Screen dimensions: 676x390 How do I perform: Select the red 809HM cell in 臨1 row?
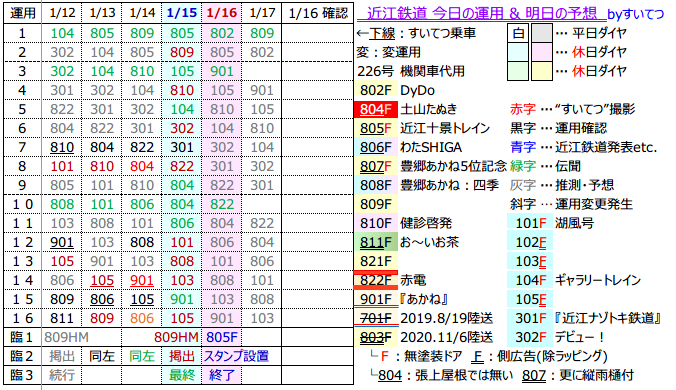[x=176, y=337]
